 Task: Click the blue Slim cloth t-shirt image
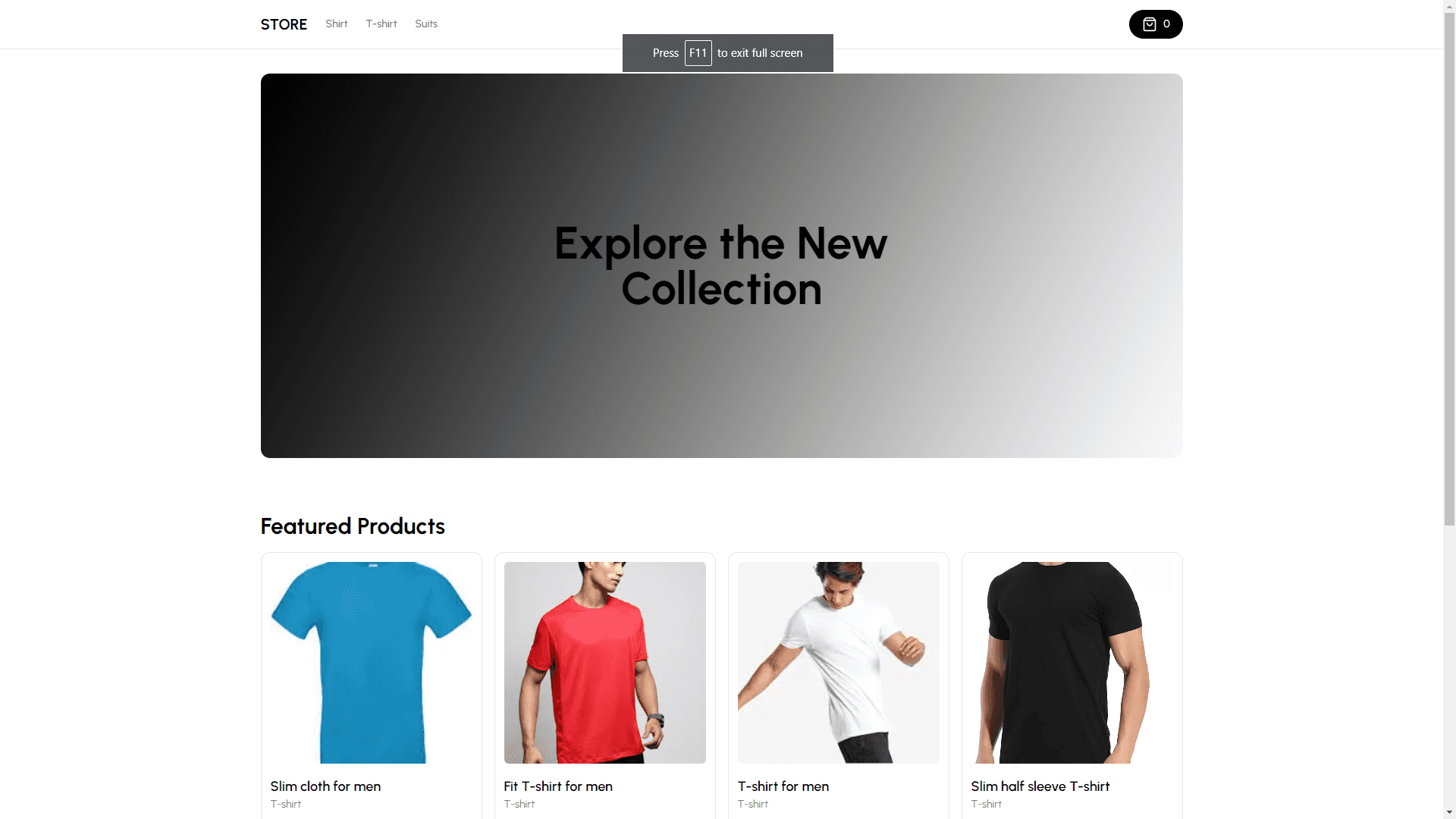pyautogui.click(x=372, y=663)
